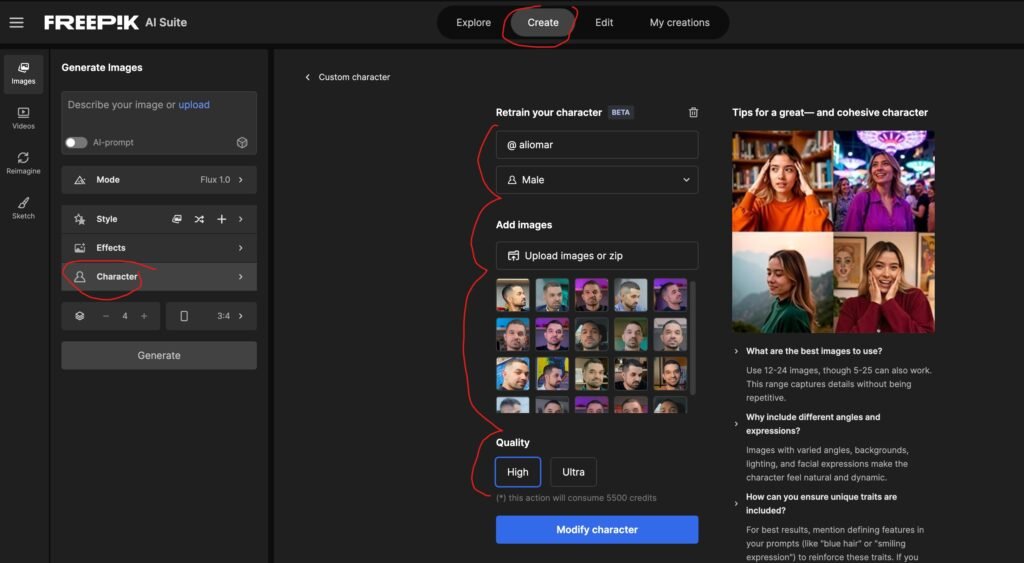Select the Images sidebar tool
The image size is (1024, 563).
[x=24, y=73]
